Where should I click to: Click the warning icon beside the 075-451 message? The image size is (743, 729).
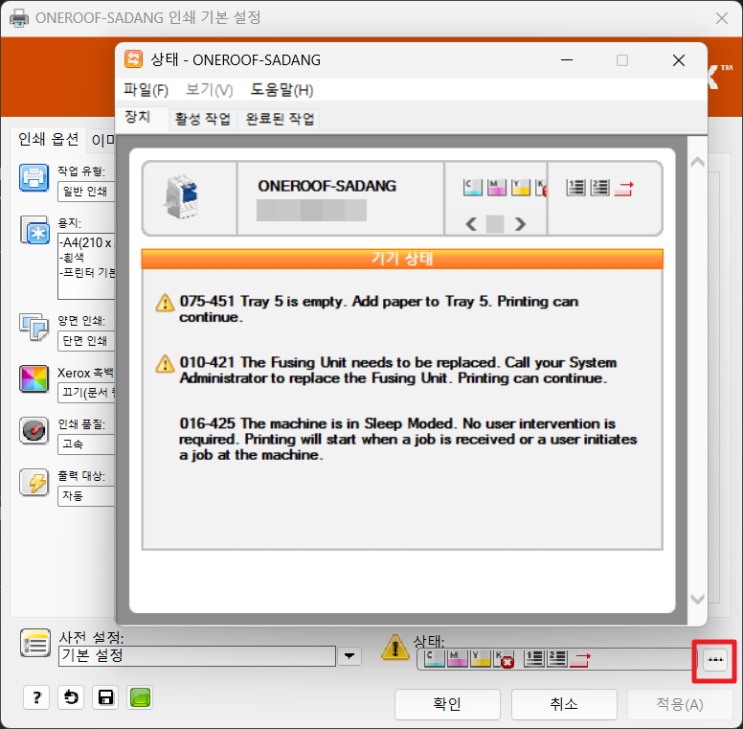pos(165,302)
